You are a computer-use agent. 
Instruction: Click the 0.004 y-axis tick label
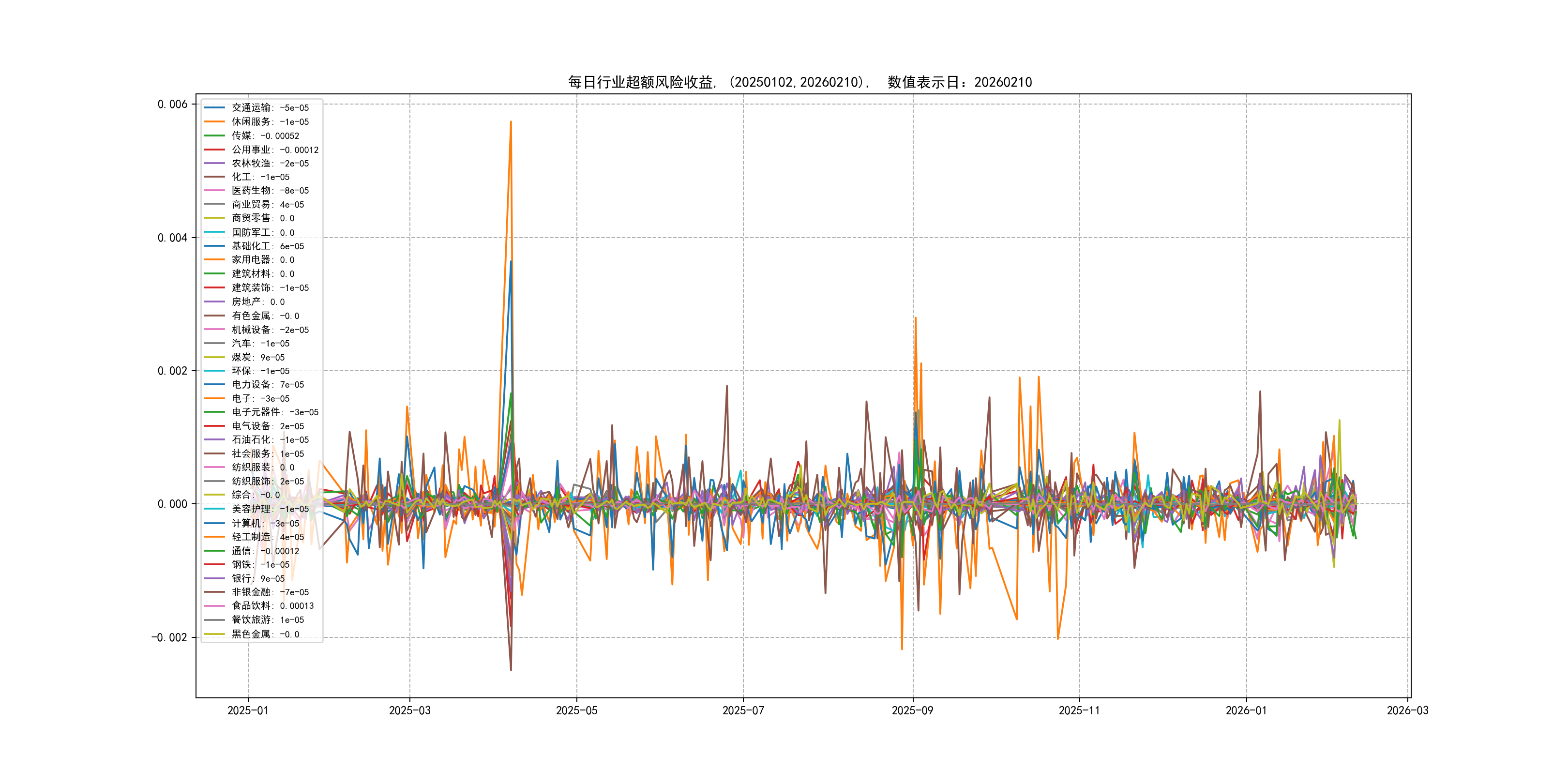pos(172,238)
